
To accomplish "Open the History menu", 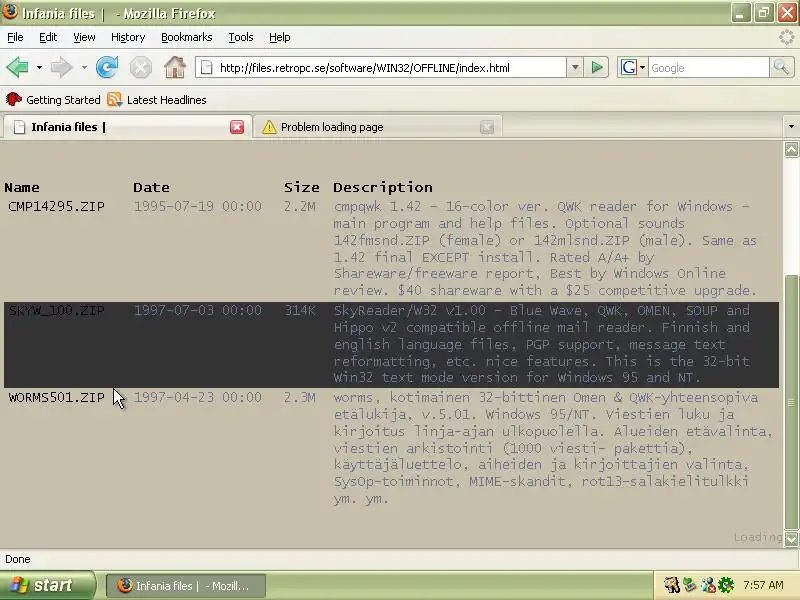I will pos(128,37).
